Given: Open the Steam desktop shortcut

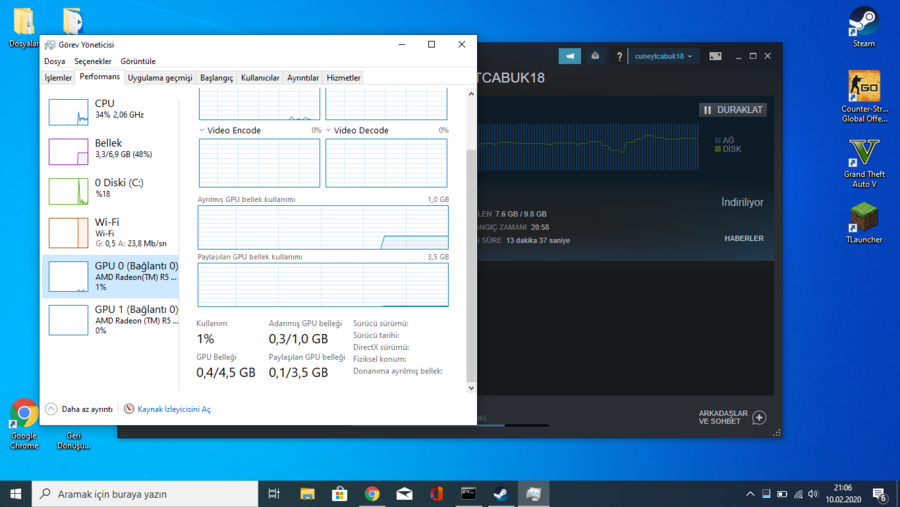Looking at the screenshot, I should pyautogui.click(x=863, y=27).
